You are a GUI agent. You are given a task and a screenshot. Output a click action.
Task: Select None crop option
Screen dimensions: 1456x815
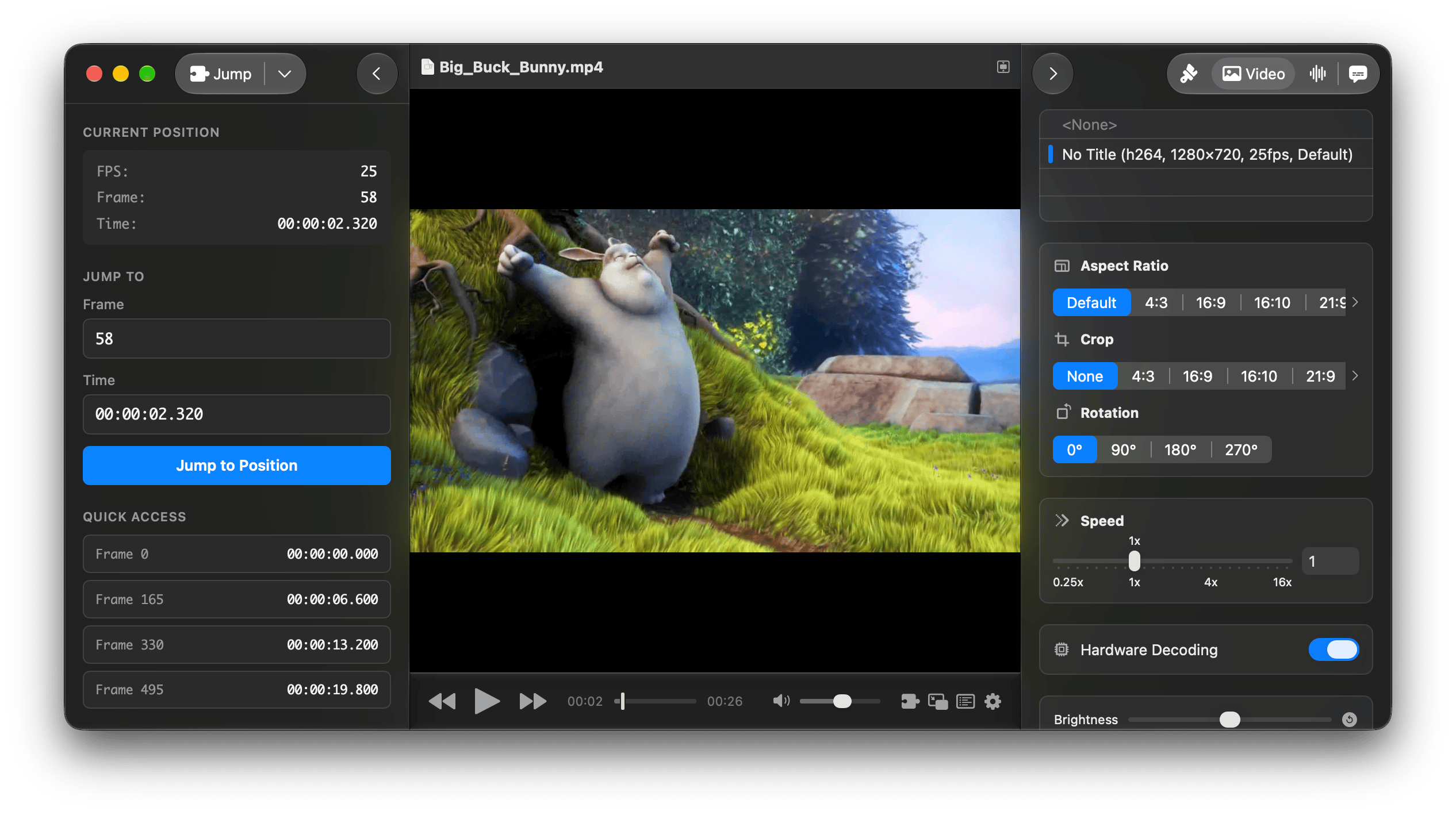click(1085, 376)
